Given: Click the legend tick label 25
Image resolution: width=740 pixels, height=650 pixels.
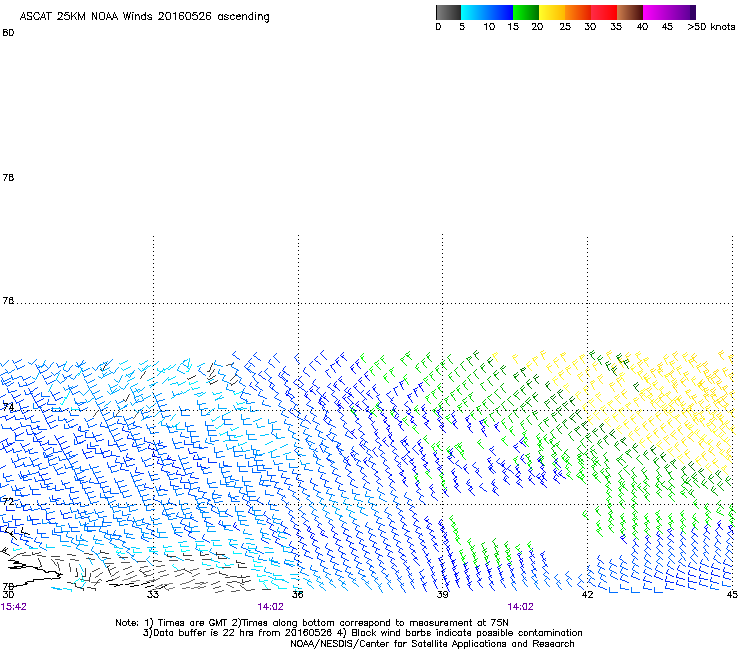Looking at the screenshot, I should click(x=565, y=27).
